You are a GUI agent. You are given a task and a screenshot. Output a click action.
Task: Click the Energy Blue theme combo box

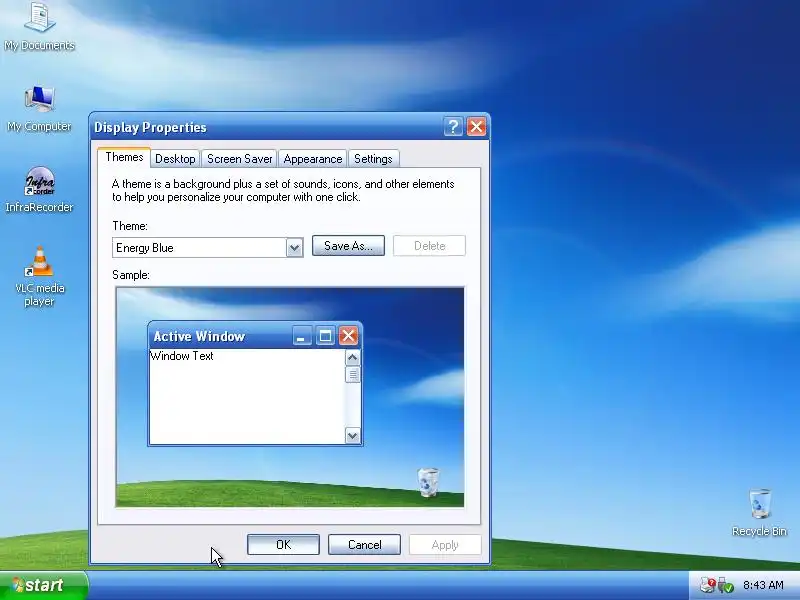click(208, 247)
